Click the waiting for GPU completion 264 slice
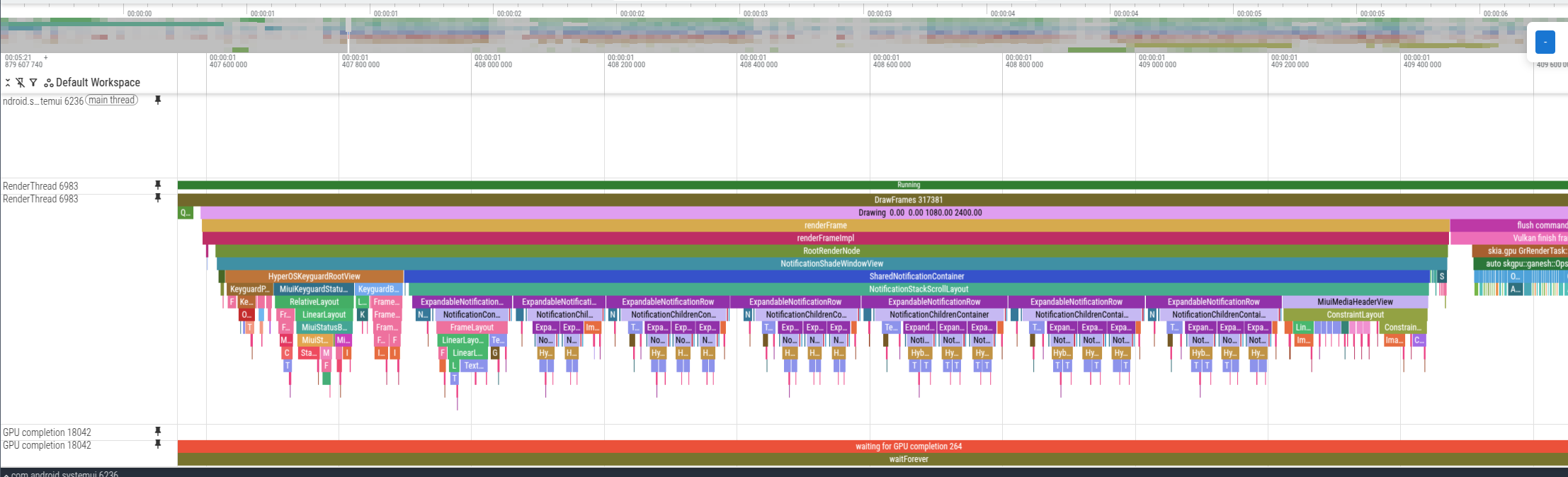The image size is (1568, 477). 908,446
